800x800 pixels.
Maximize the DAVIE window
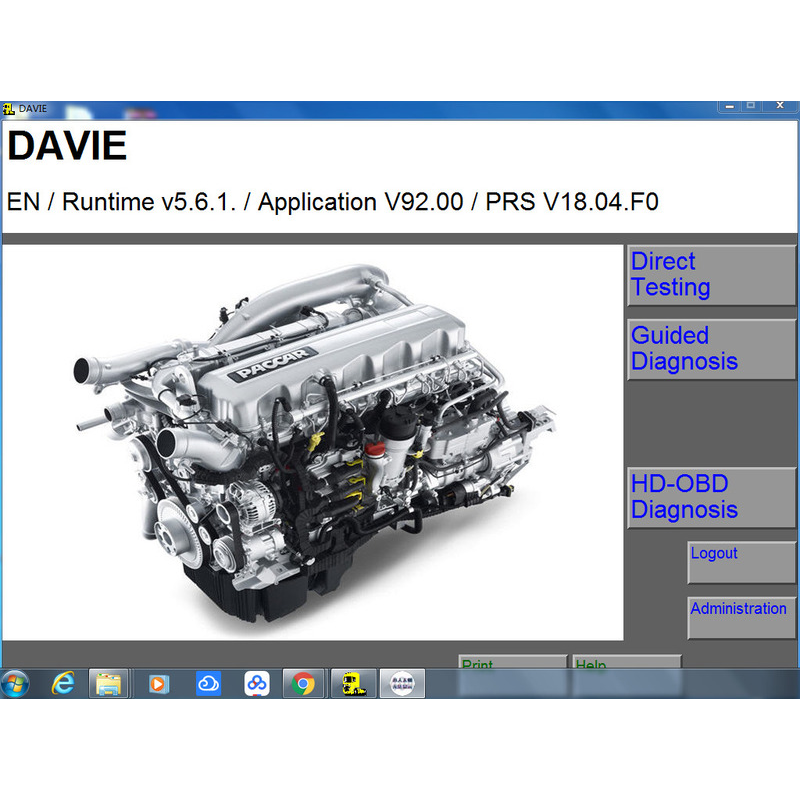click(x=751, y=106)
